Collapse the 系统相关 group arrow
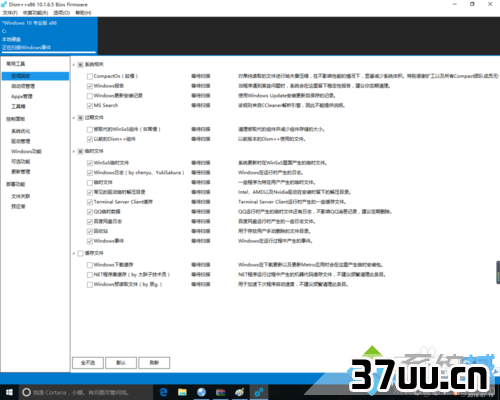Viewport: 500px width, 400px height. [x=74, y=65]
